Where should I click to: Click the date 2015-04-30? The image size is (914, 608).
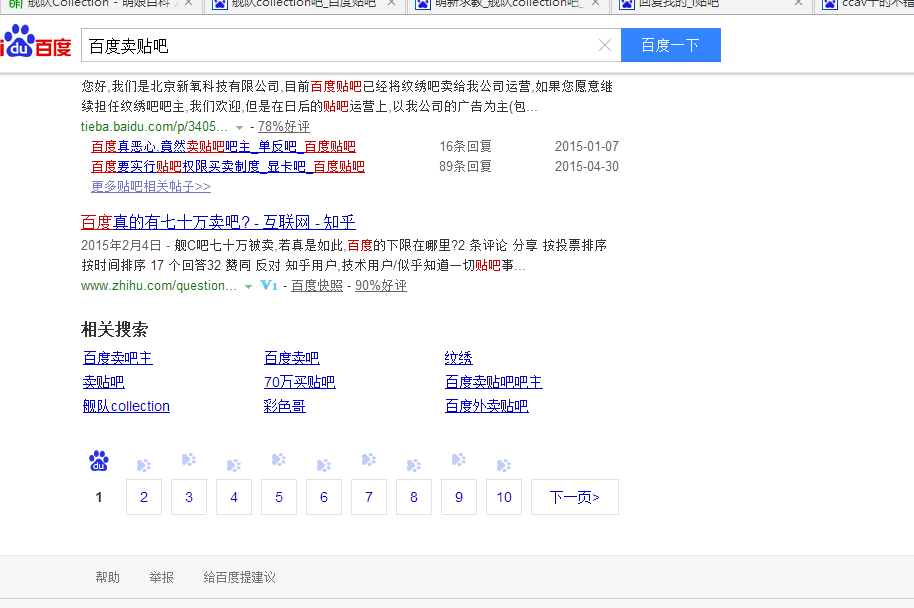586,167
